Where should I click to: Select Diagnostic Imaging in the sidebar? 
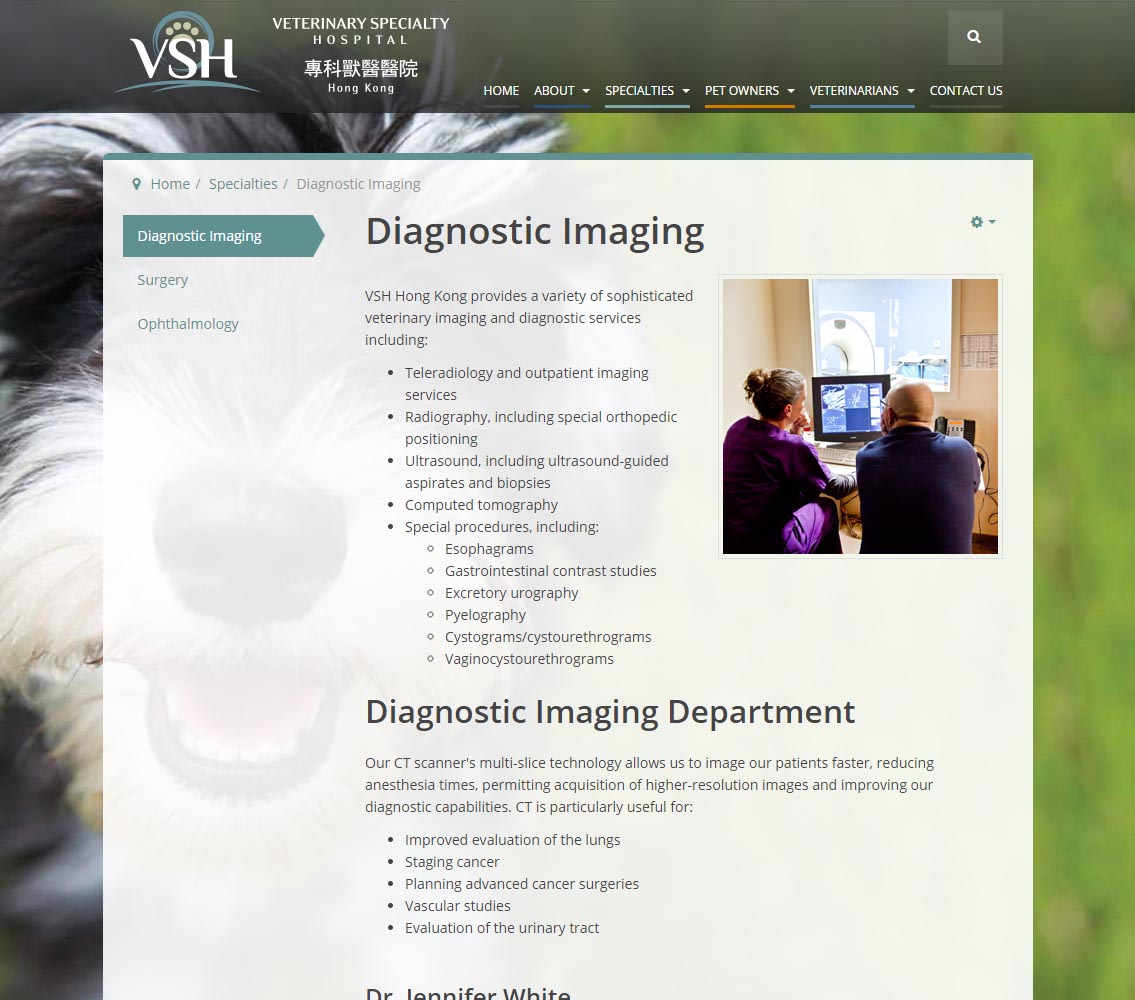point(200,236)
